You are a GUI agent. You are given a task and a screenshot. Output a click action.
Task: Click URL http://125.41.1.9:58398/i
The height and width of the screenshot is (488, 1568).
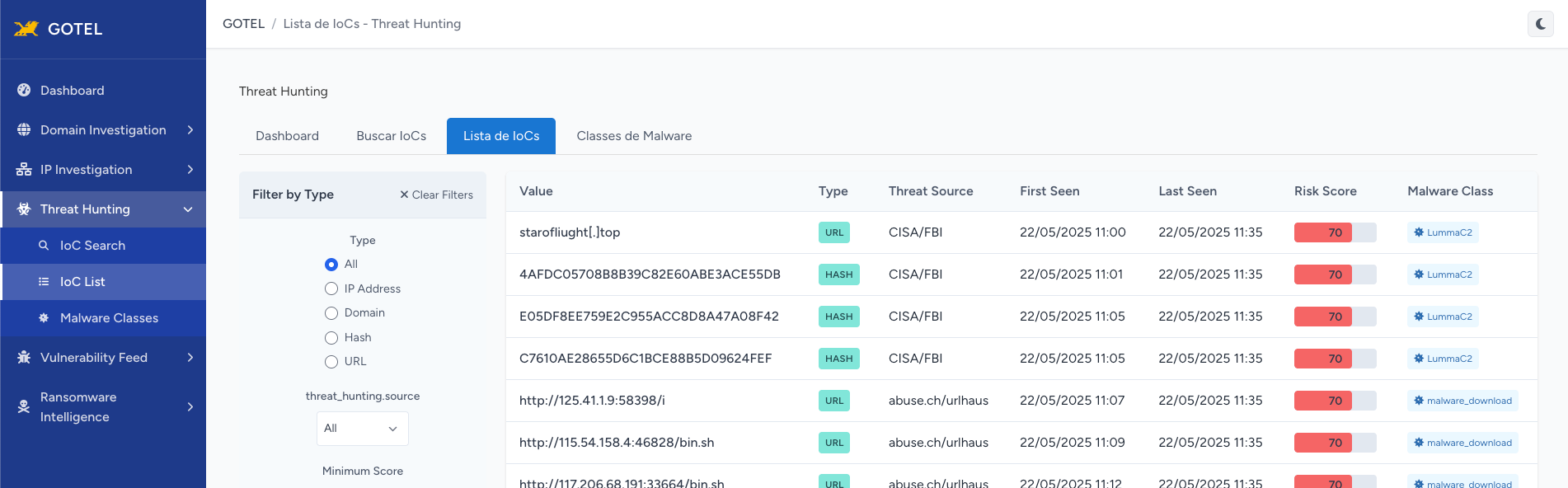coord(592,401)
